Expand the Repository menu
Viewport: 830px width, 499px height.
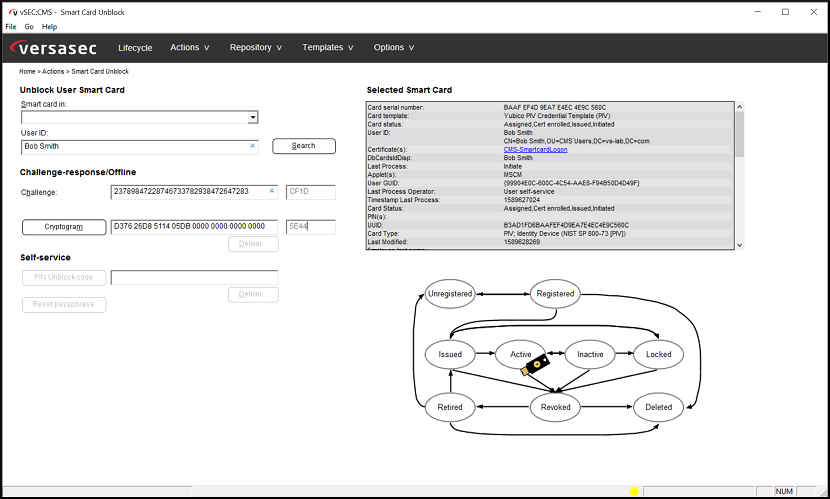255,47
